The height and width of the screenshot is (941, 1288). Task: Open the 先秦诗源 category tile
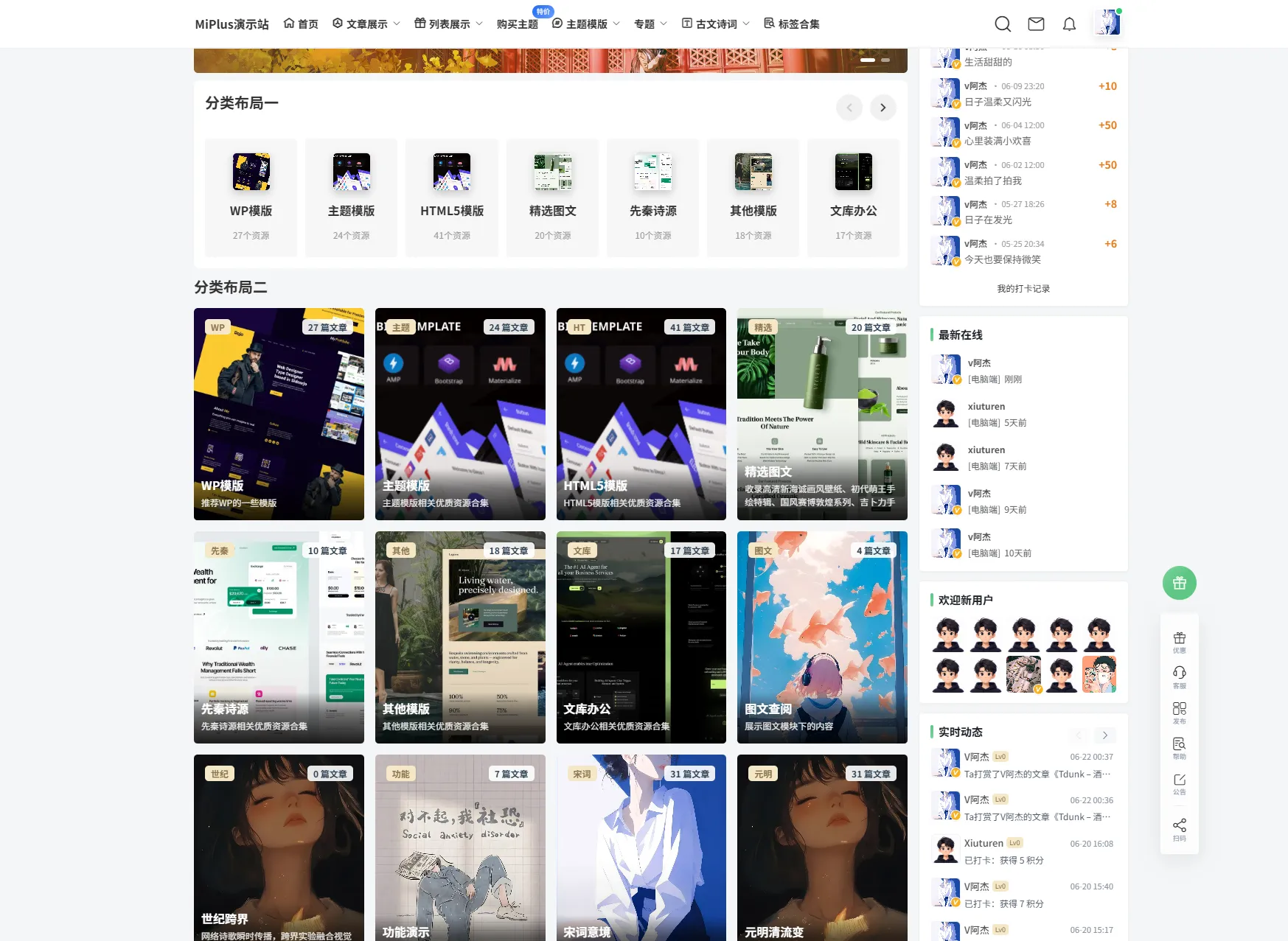[652, 197]
